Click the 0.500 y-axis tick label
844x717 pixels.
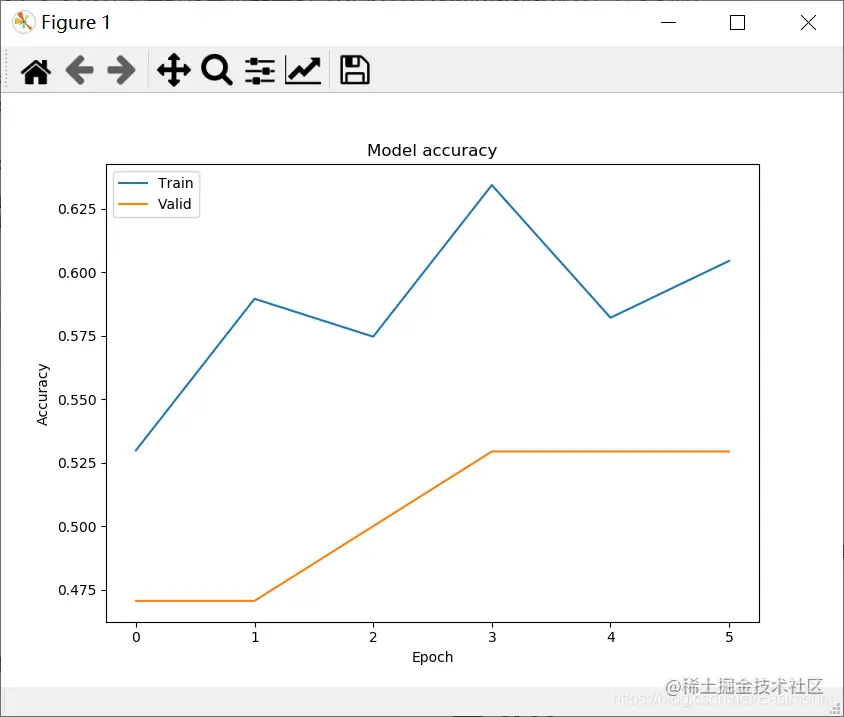pyautogui.click(x=77, y=527)
